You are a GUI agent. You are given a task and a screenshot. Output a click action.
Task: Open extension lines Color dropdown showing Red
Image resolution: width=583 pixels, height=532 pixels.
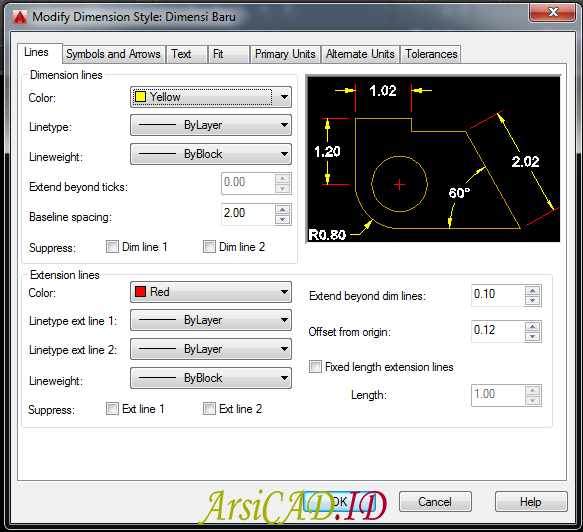pyautogui.click(x=211, y=292)
